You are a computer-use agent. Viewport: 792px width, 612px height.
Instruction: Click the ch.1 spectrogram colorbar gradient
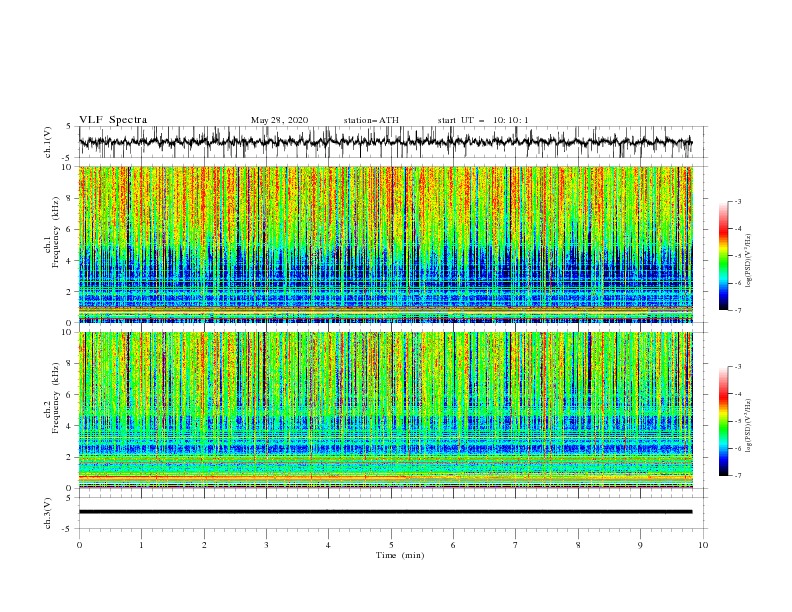point(724,256)
